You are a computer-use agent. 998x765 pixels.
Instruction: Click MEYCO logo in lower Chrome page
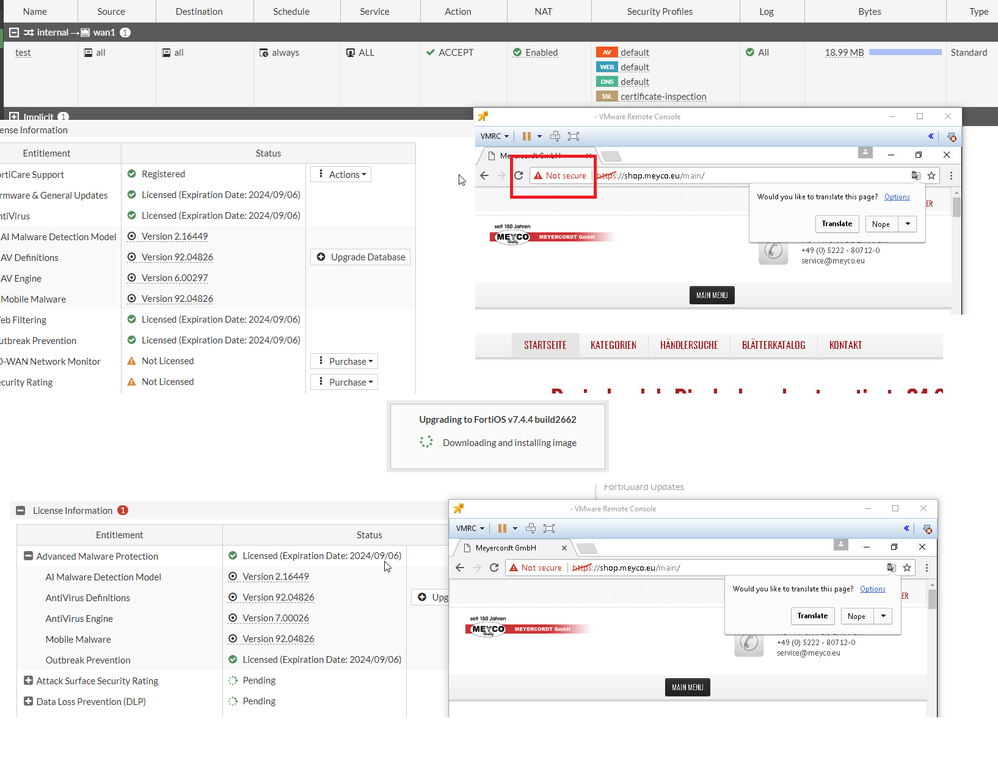point(488,629)
